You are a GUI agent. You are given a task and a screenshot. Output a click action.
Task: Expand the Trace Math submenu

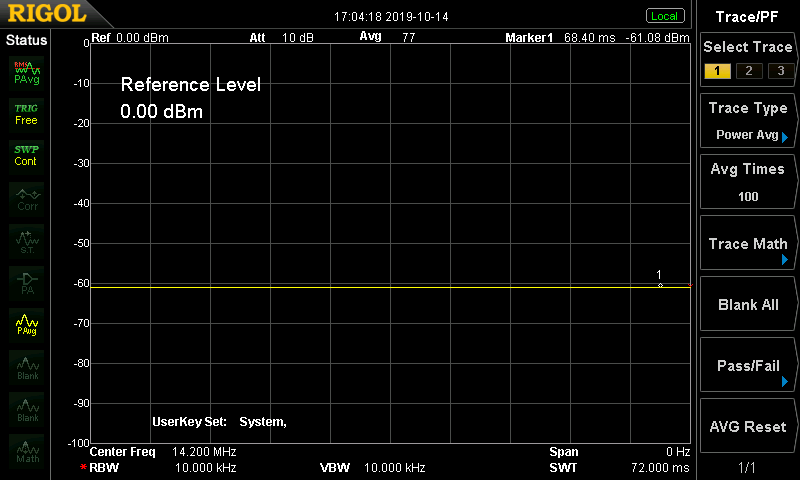click(748, 244)
